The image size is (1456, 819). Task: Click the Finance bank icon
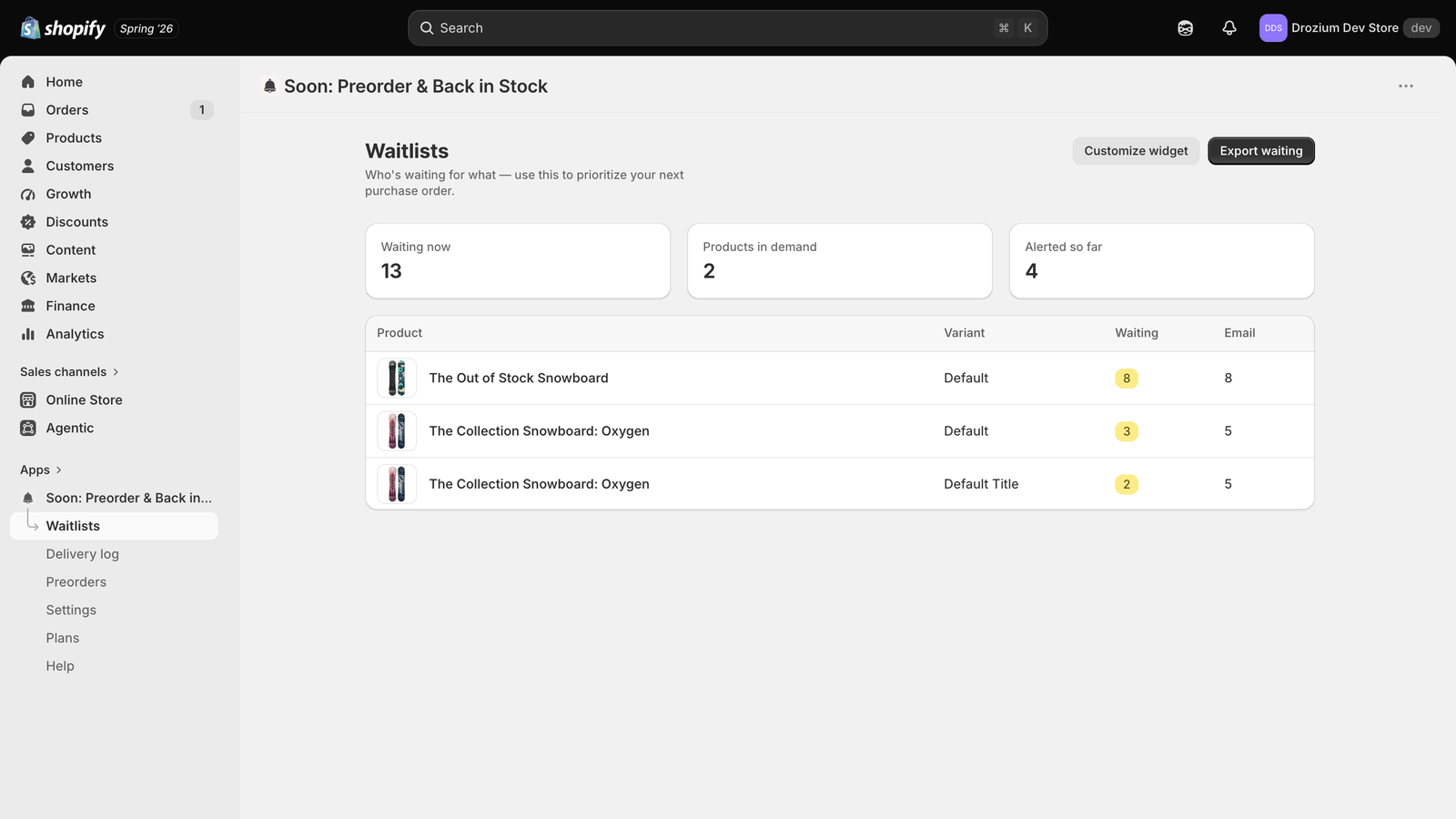point(28,307)
